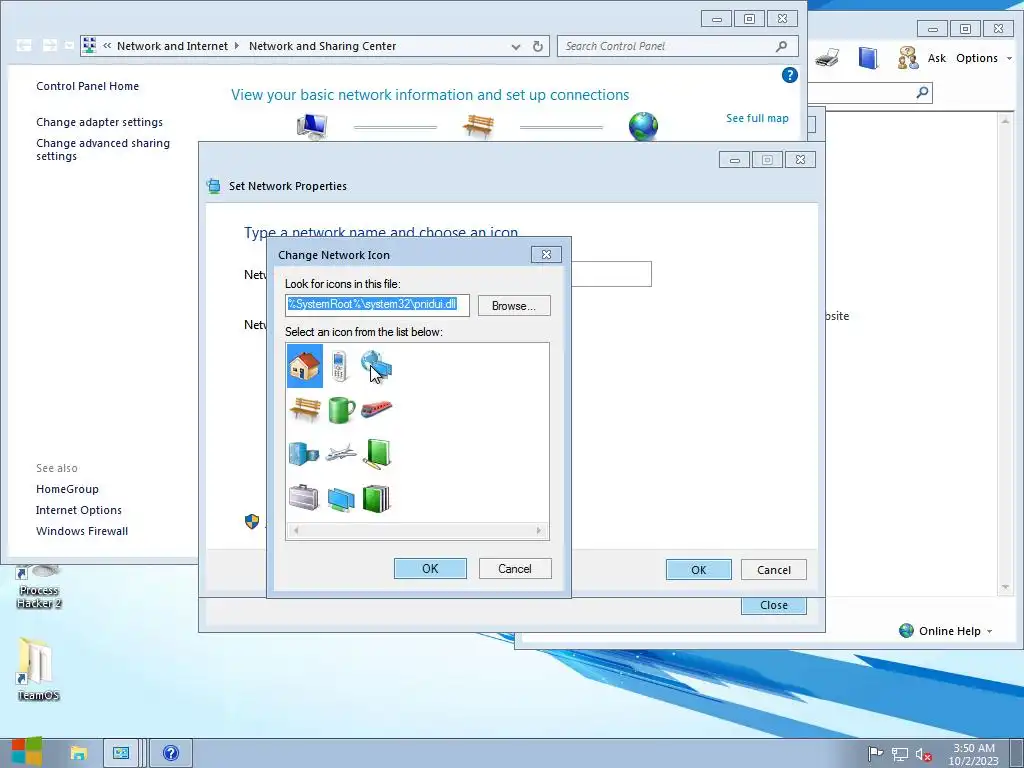Pick the blue office building icon
This screenshot has width=1024, height=768.
click(304, 453)
